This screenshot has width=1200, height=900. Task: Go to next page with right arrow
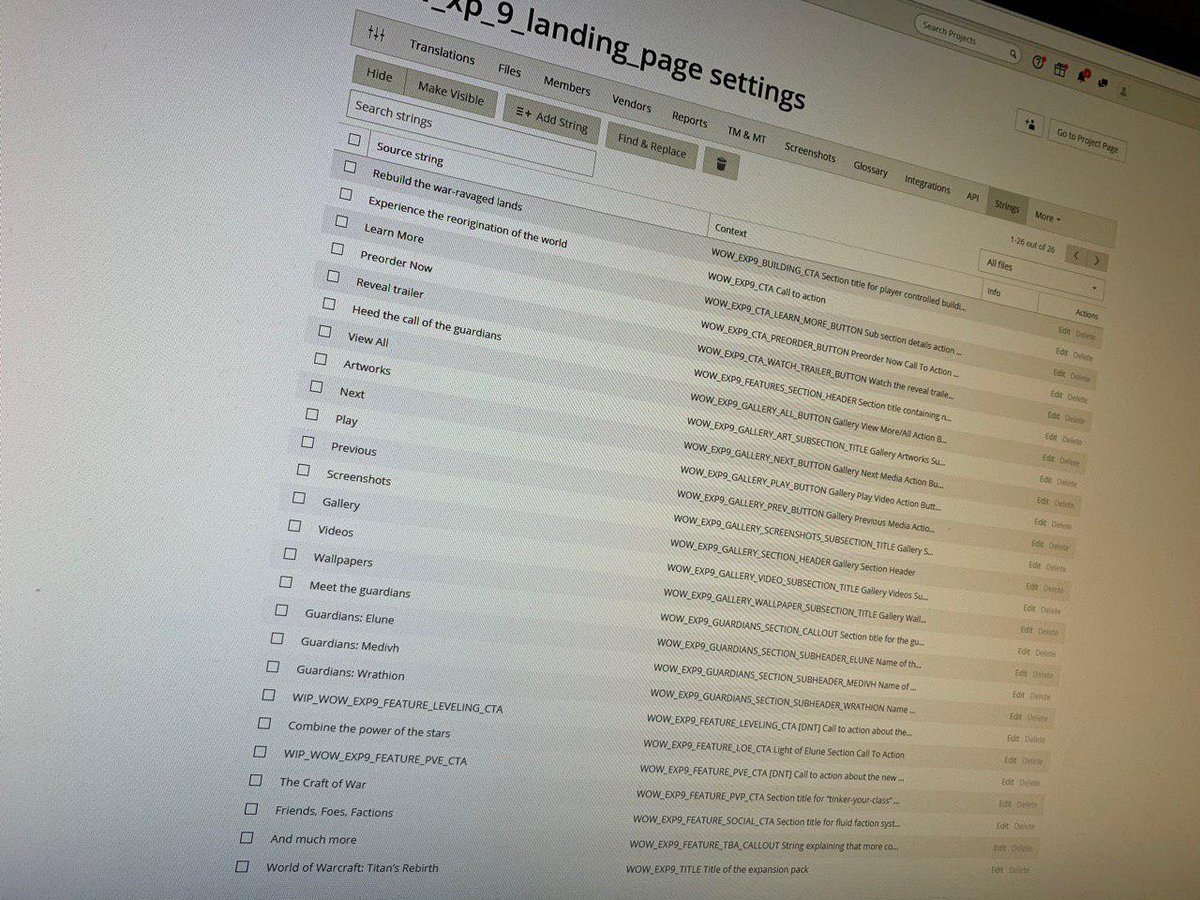pyautogui.click(x=1097, y=261)
